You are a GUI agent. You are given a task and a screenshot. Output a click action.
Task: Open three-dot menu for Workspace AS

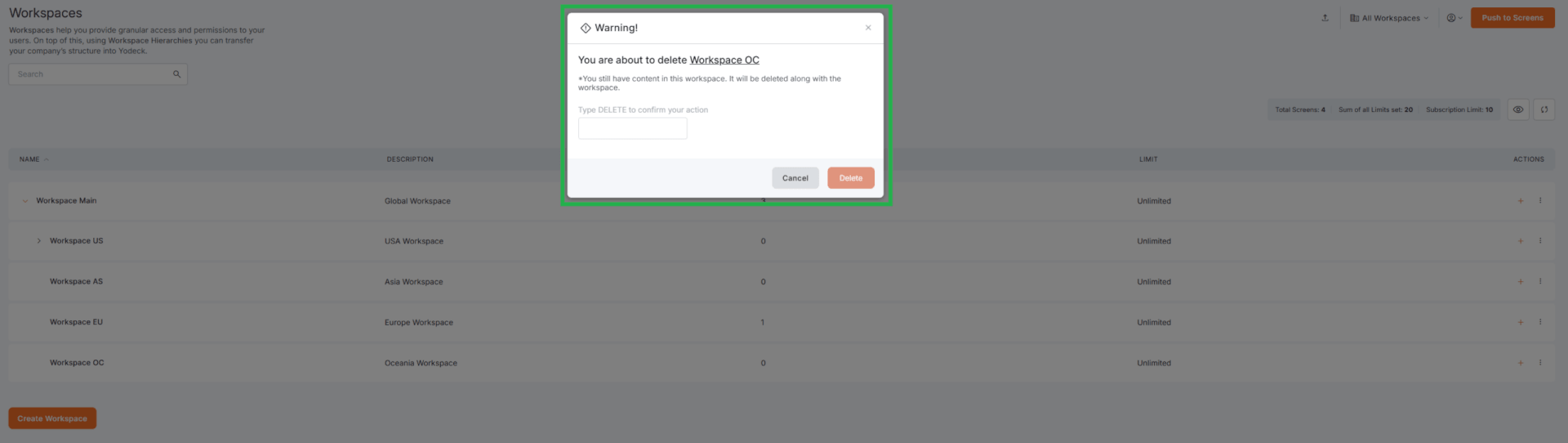coord(1540,281)
